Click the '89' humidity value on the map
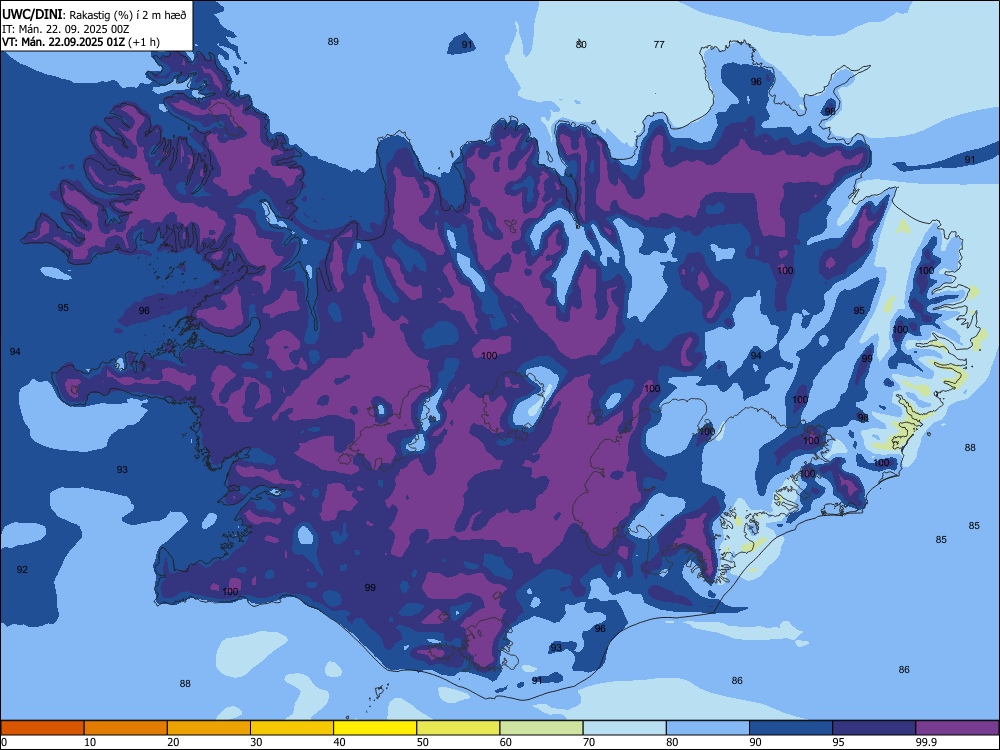The width and height of the screenshot is (1000, 750). (x=333, y=41)
